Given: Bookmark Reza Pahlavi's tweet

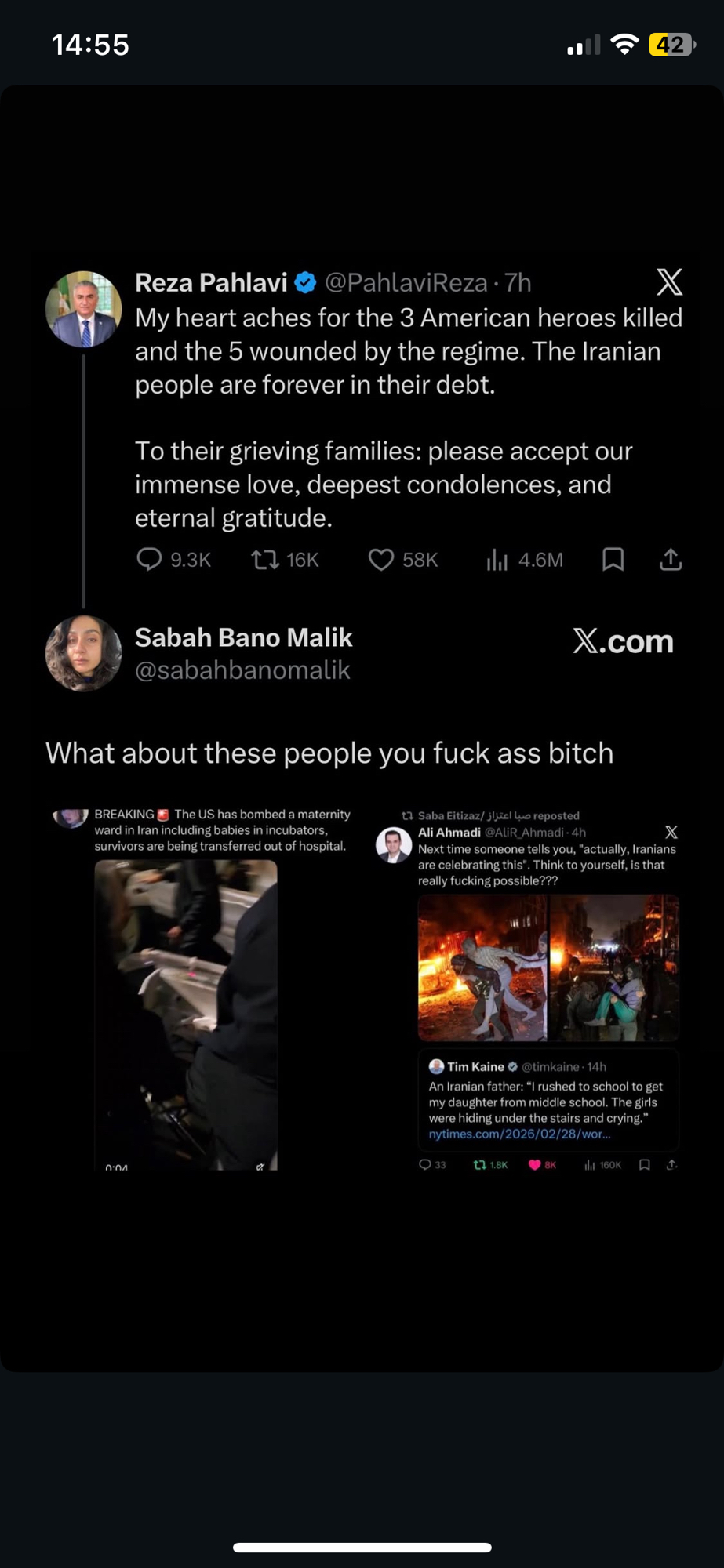Looking at the screenshot, I should (613, 560).
